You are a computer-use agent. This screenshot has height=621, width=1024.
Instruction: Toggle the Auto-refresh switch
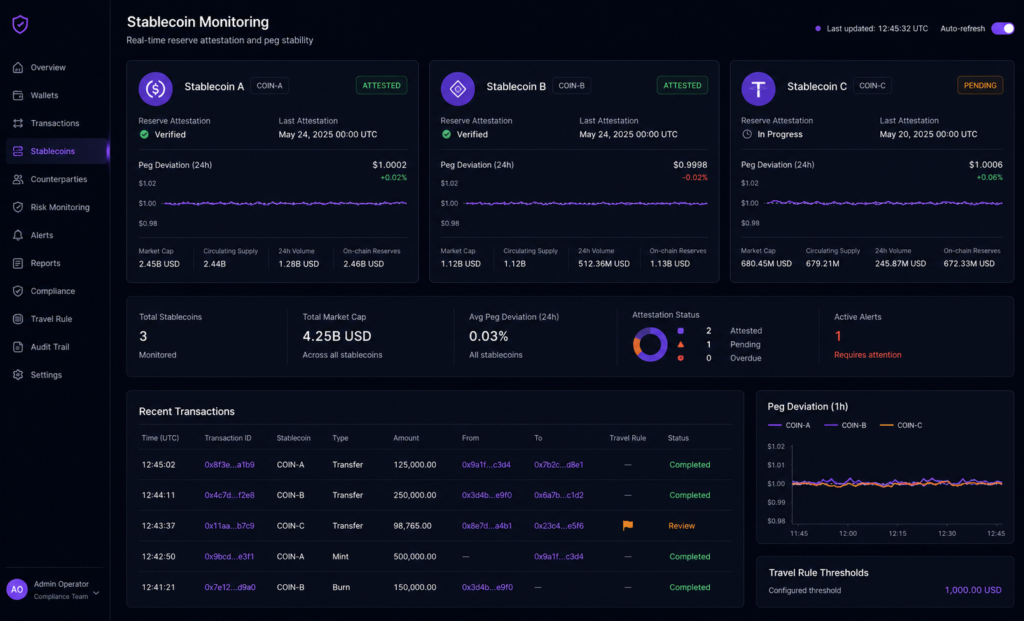tap(1002, 29)
